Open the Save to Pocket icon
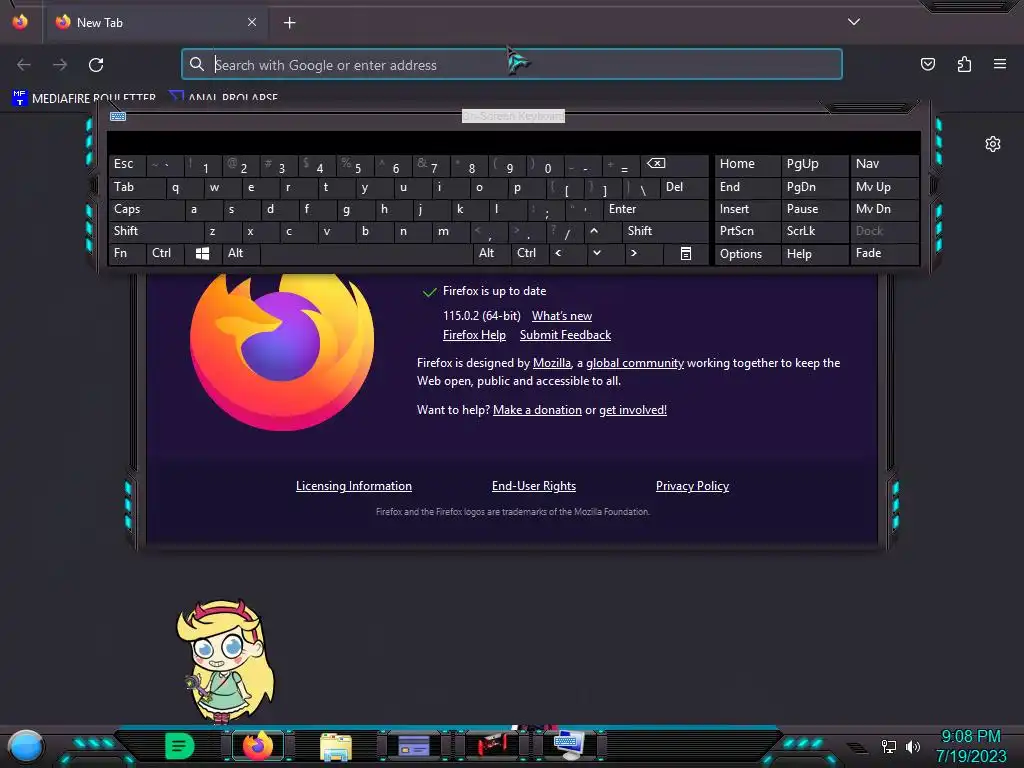Viewport: 1024px width, 768px height. click(x=927, y=64)
